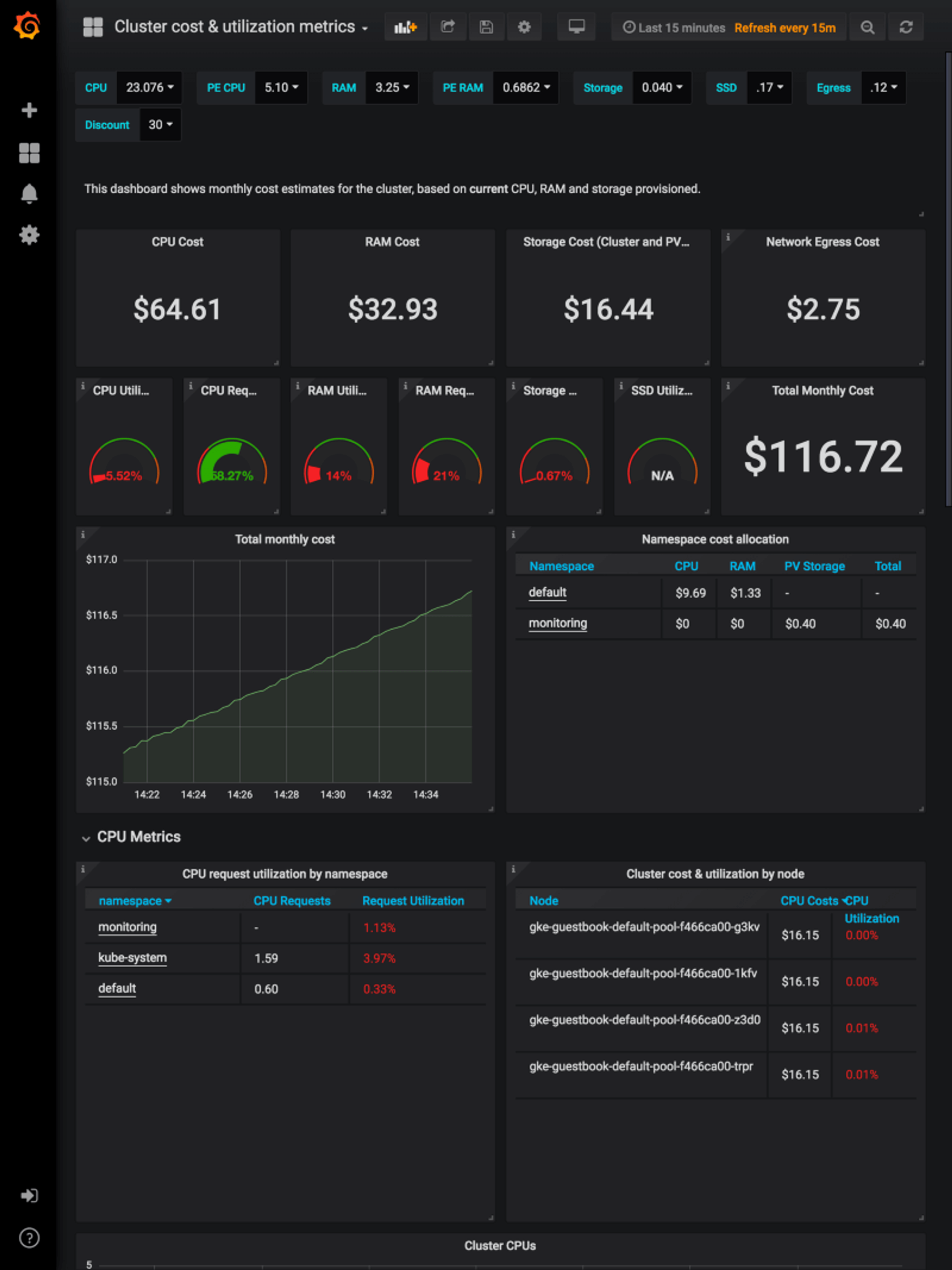Open the default namespace link
This screenshot has width=952, height=1270.
click(546, 593)
